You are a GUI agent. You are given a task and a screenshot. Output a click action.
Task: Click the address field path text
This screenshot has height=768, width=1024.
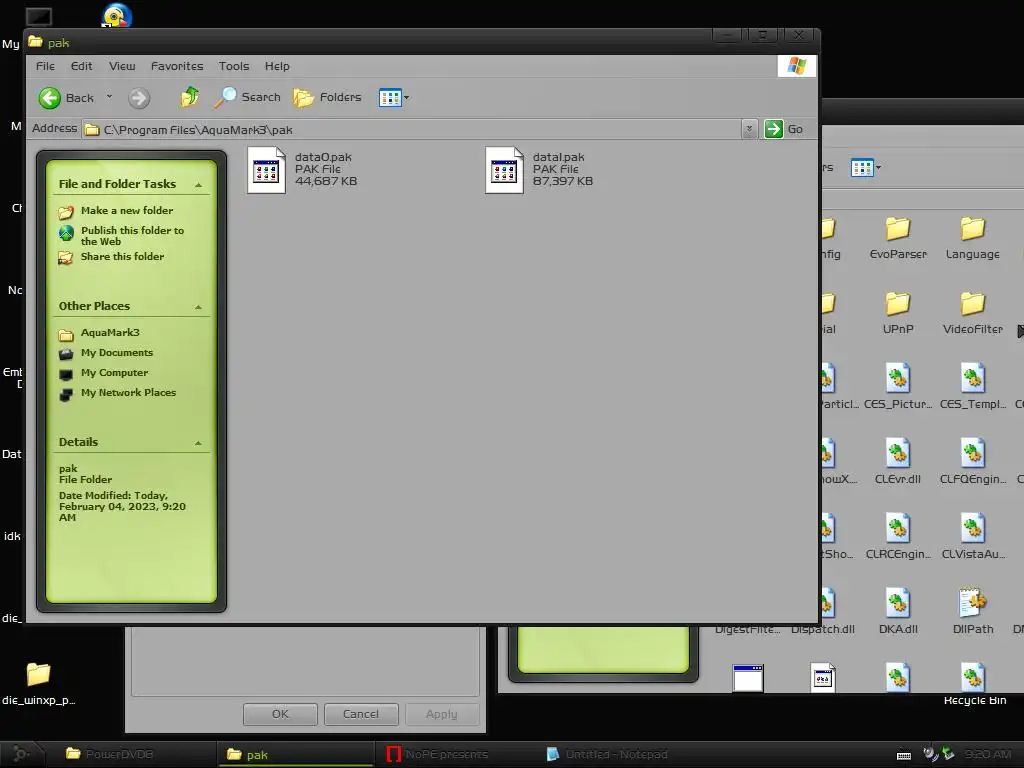point(198,130)
